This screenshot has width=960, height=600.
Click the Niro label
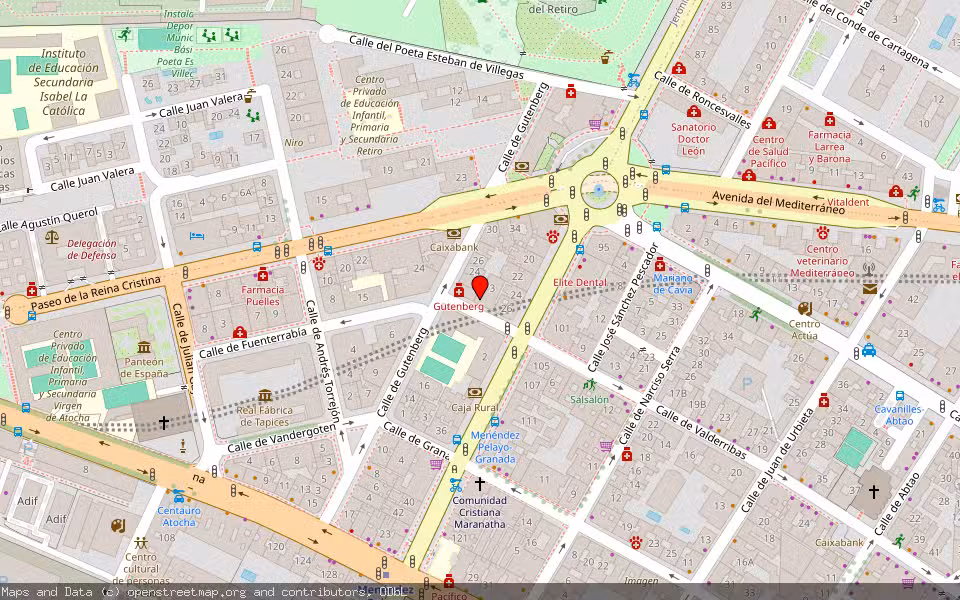click(294, 143)
